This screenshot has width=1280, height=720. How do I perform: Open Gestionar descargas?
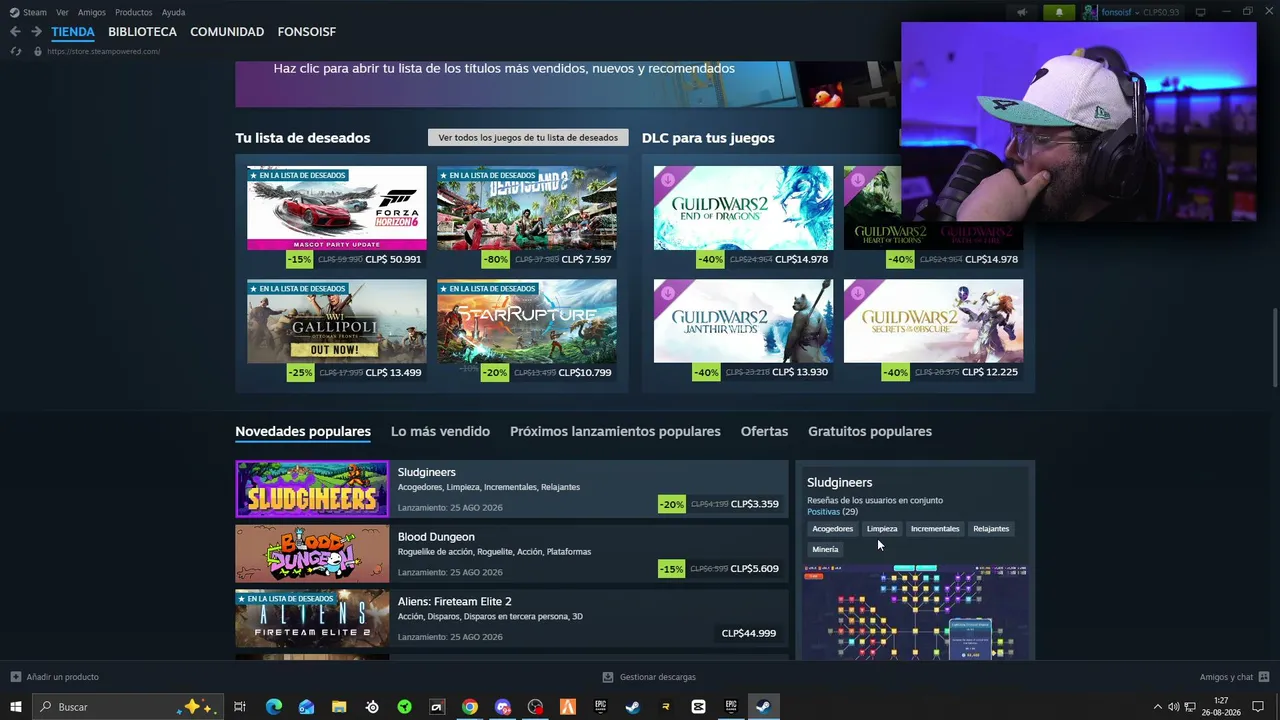coord(658,677)
